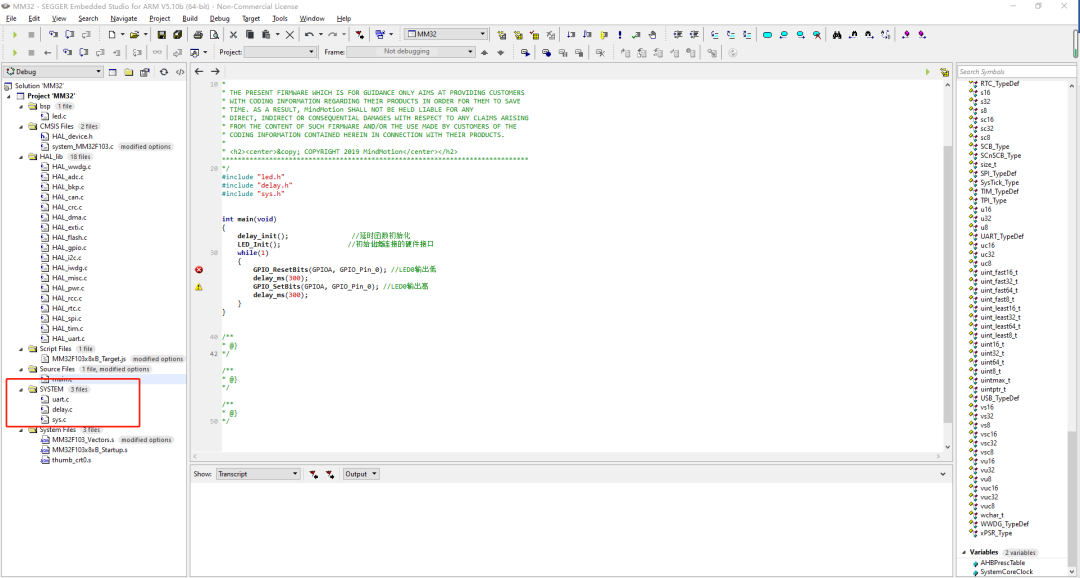Image resolution: width=1080 pixels, height=578 pixels.
Task: Click the binoculars Find icon
Action: [x=837, y=34]
